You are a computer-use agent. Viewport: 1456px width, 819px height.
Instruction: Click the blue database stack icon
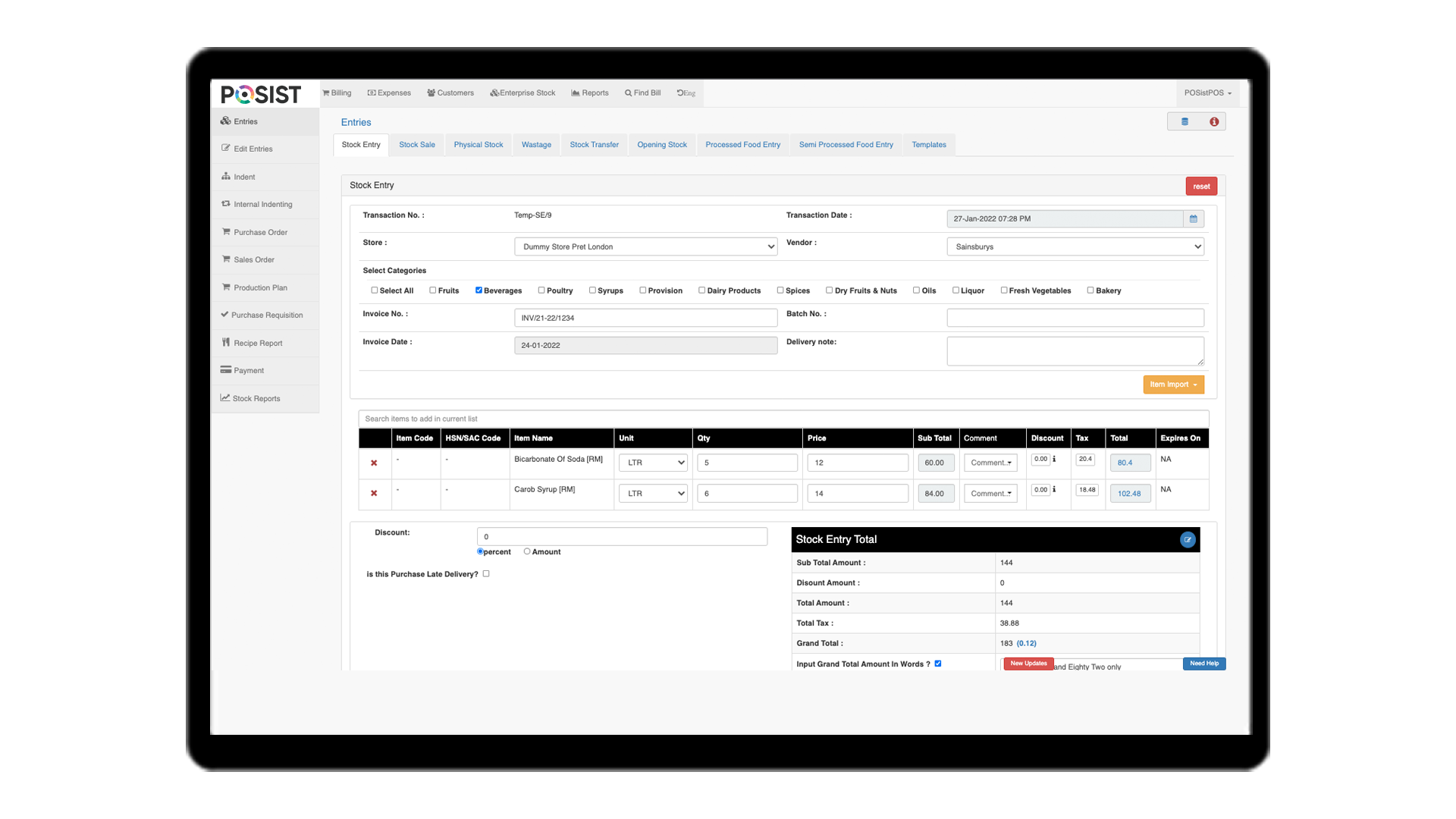[x=1185, y=122]
